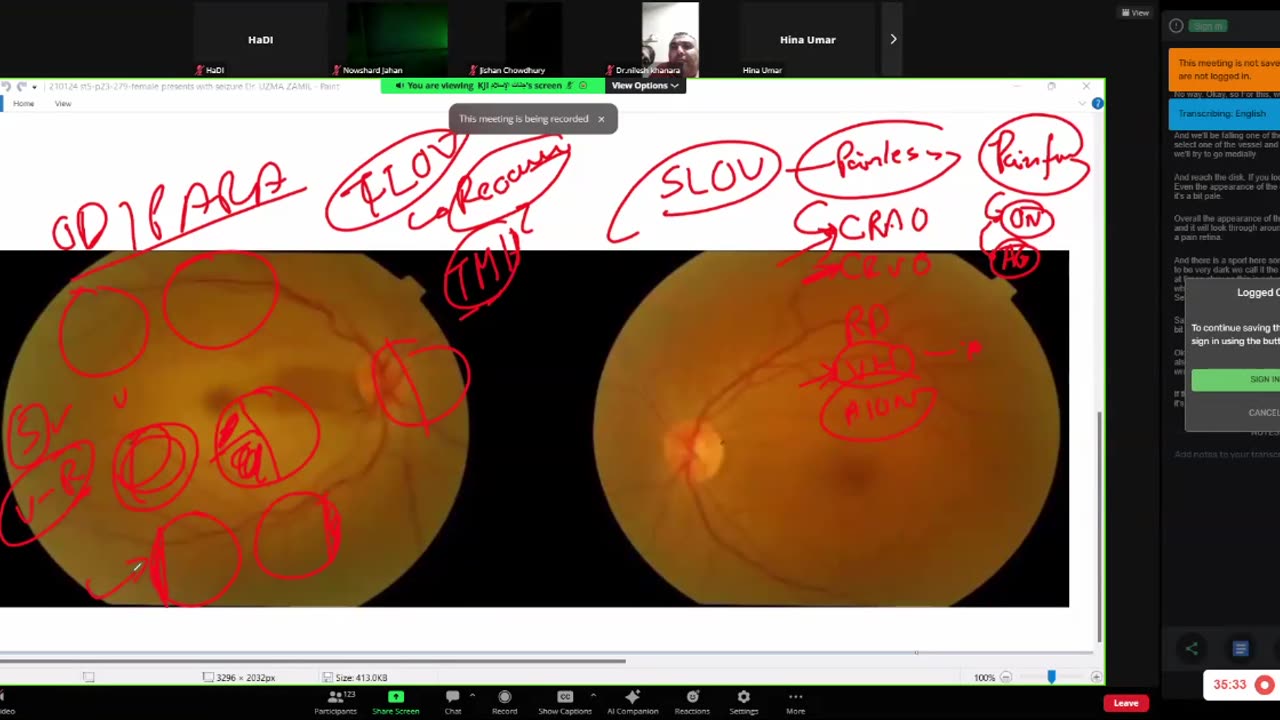Select the Hina Umar participant tile
Viewport: 1280px width, 720px height.
tap(807, 39)
